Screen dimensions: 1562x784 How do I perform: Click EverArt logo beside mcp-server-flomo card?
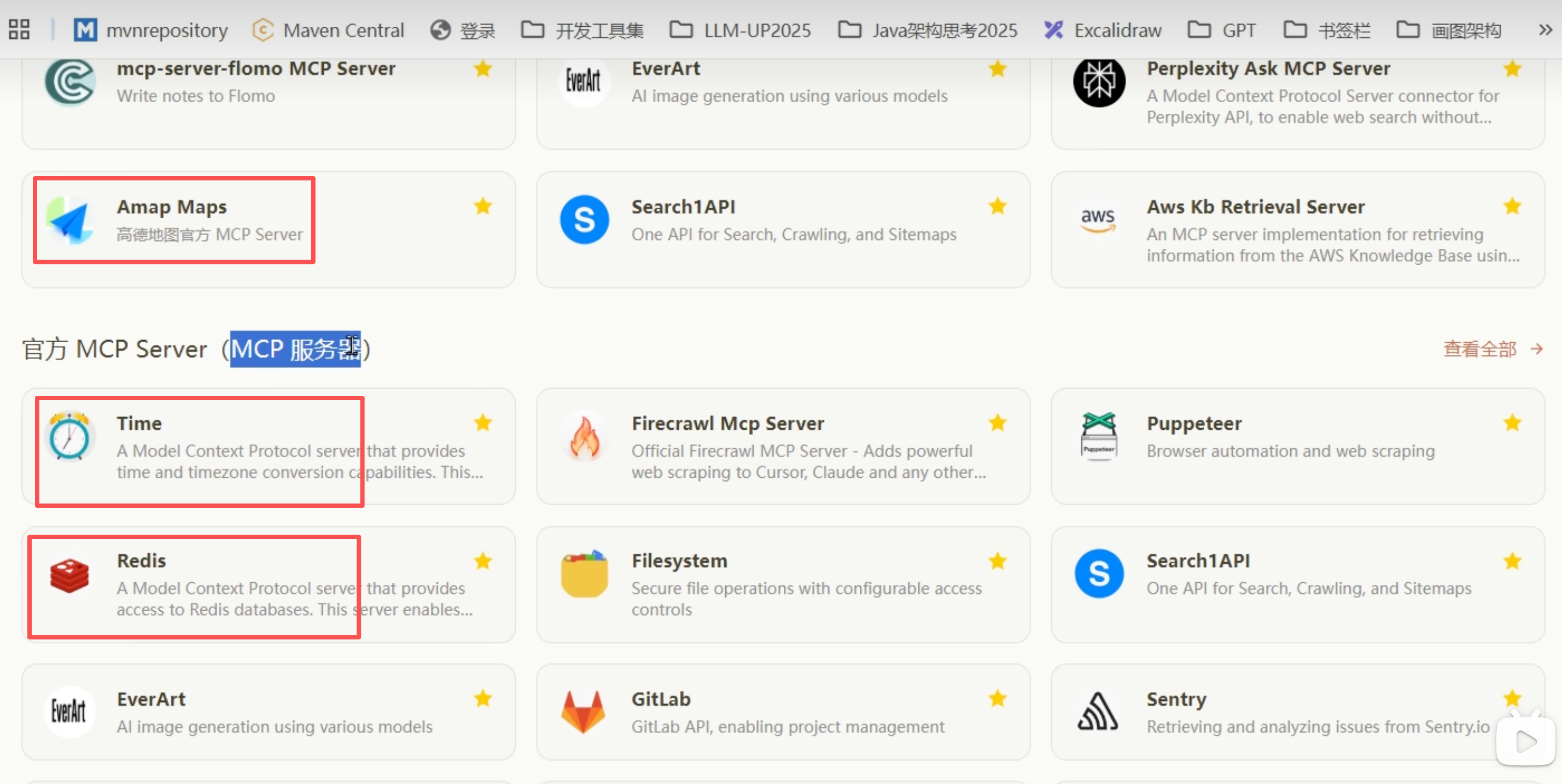pyautogui.click(x=584, y=82)
